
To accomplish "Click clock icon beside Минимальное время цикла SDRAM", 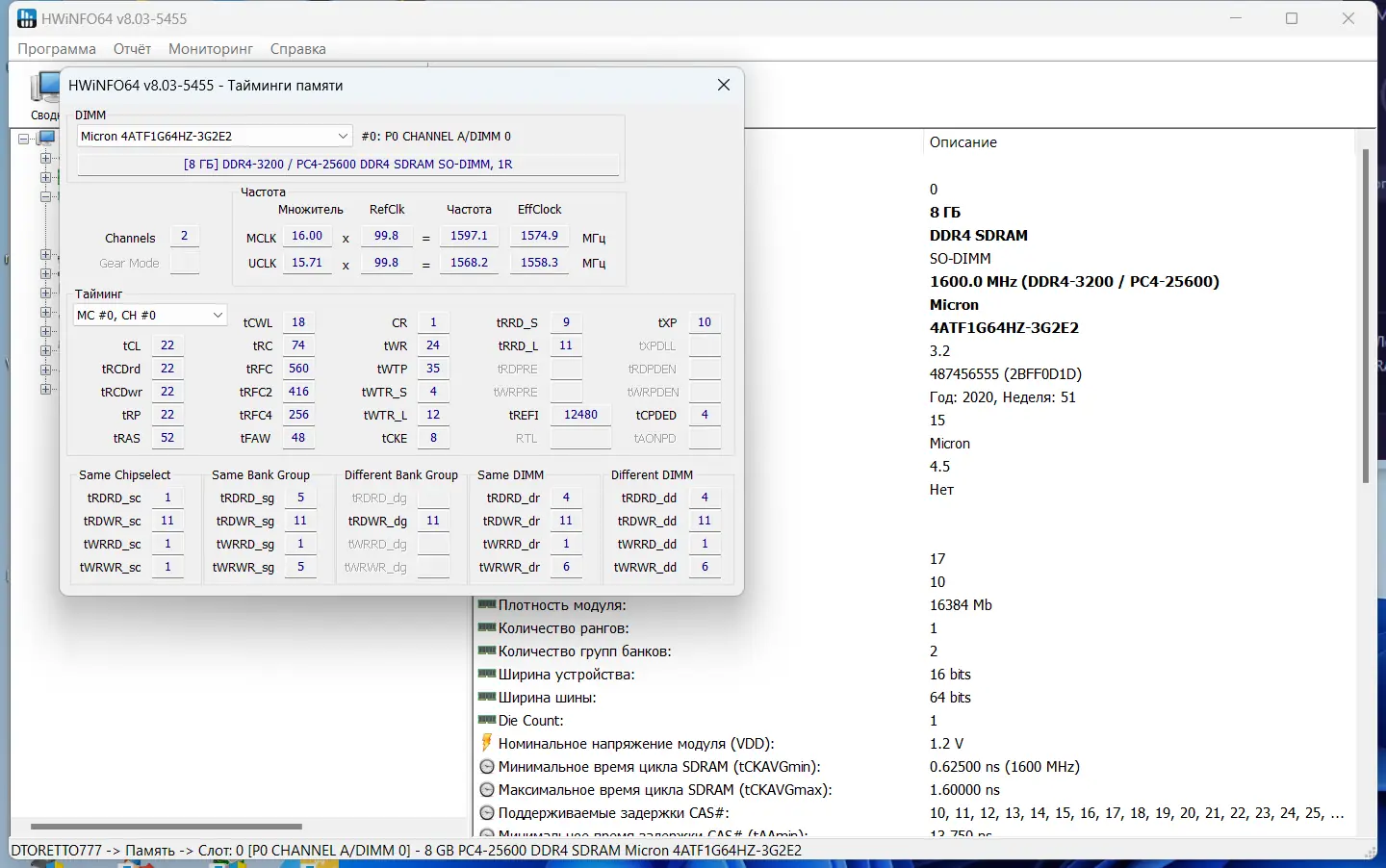I will point(487,766).
